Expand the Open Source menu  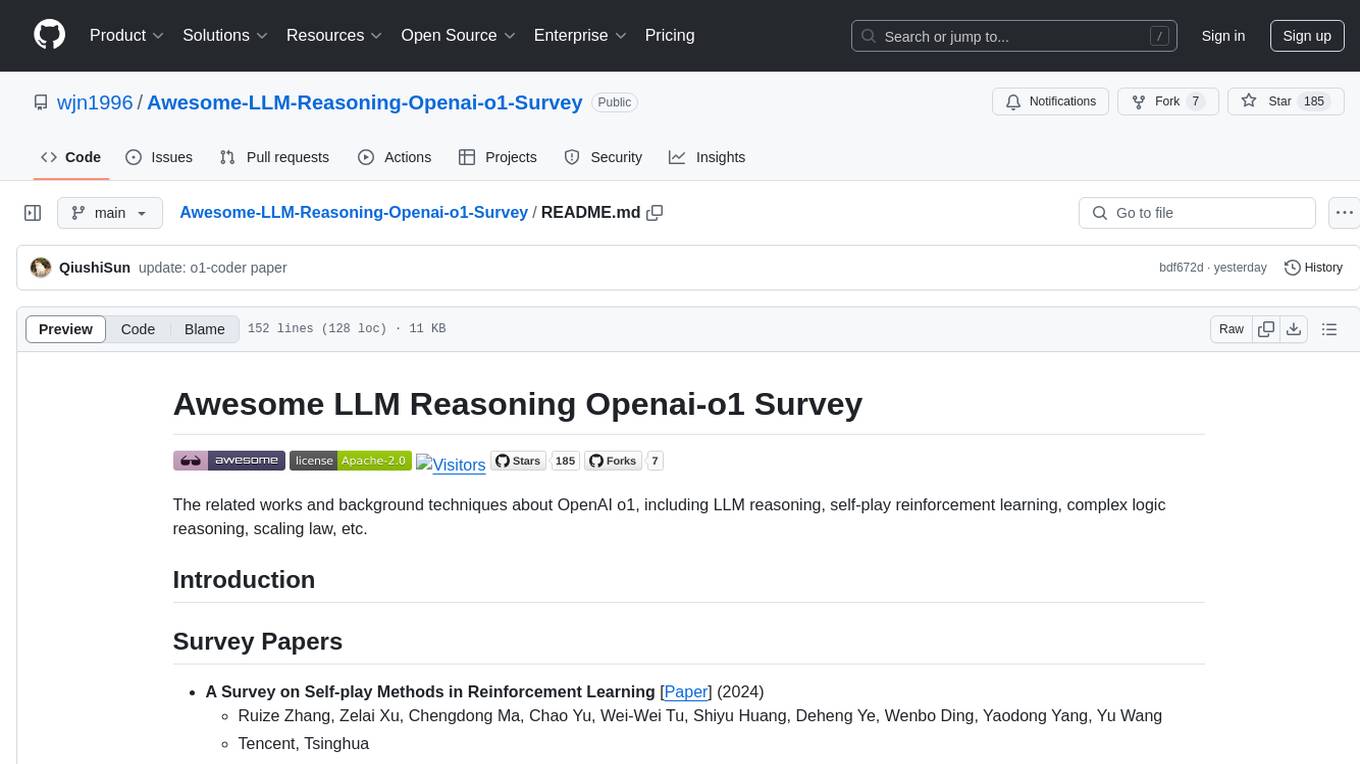click(458, 35)
